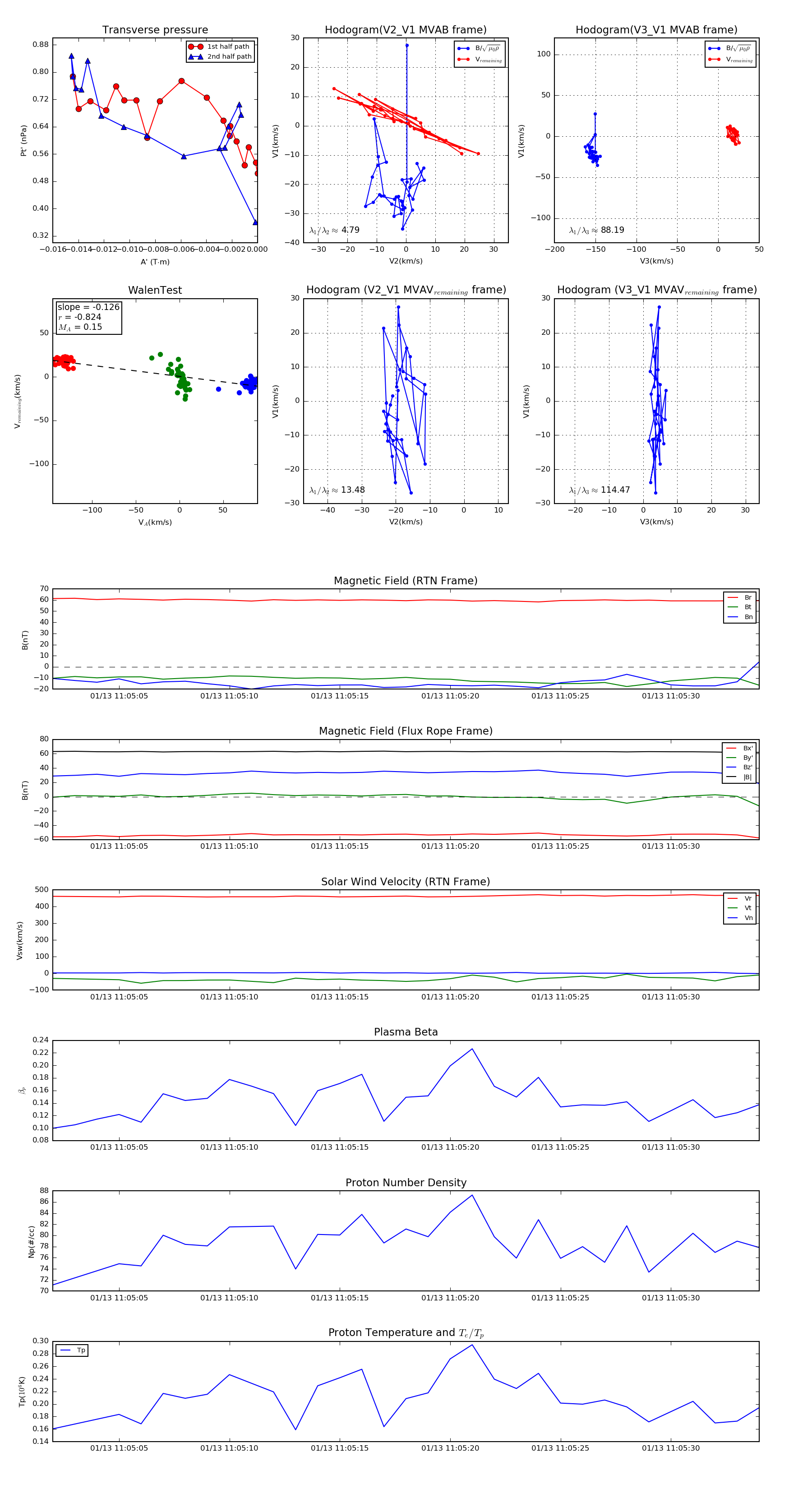
Task: Click the "WalenTest" plot title
Action: click(x=155, y=290)
